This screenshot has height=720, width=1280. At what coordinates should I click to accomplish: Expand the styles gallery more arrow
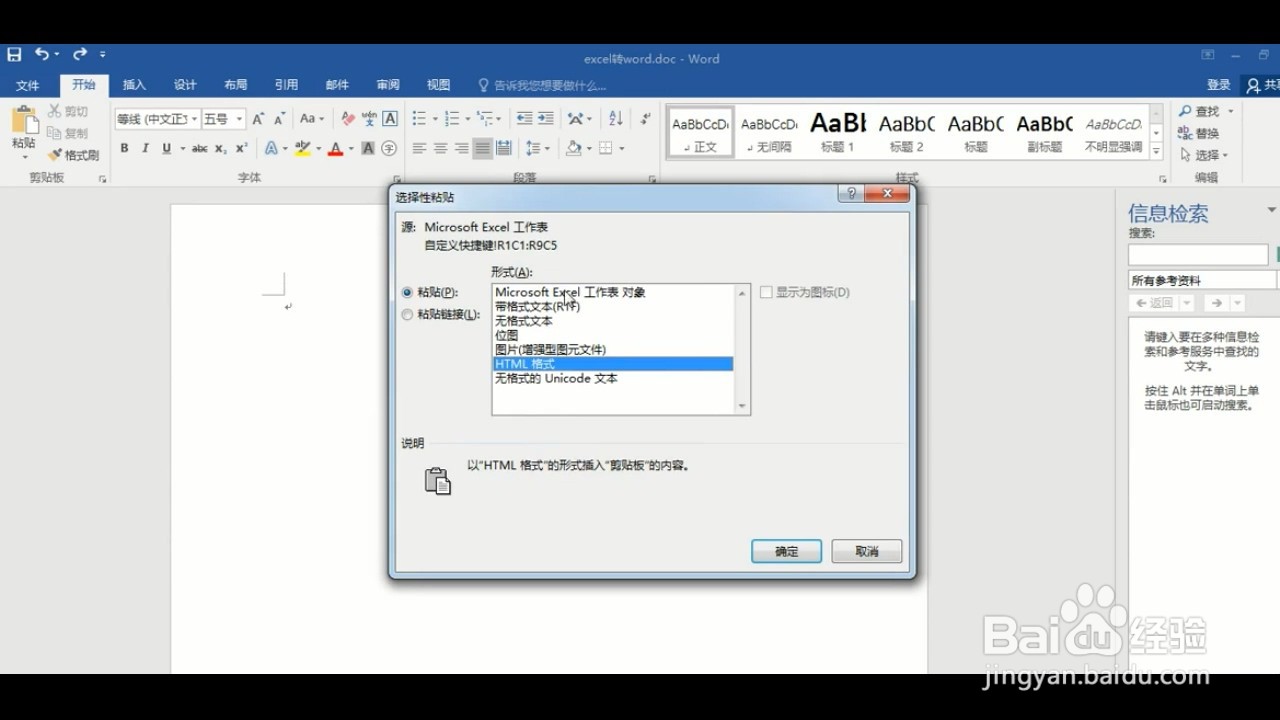[1156, 152]
